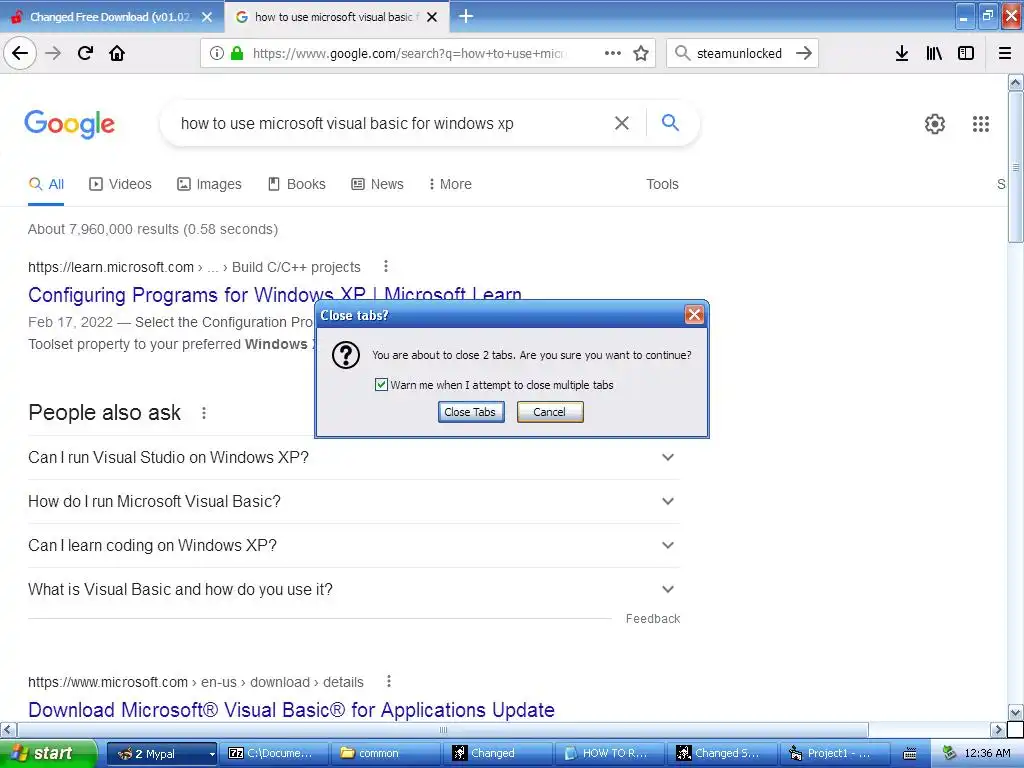Confirm with the Close Tabs button
The image size is (1024, 768).
point(471,412)
